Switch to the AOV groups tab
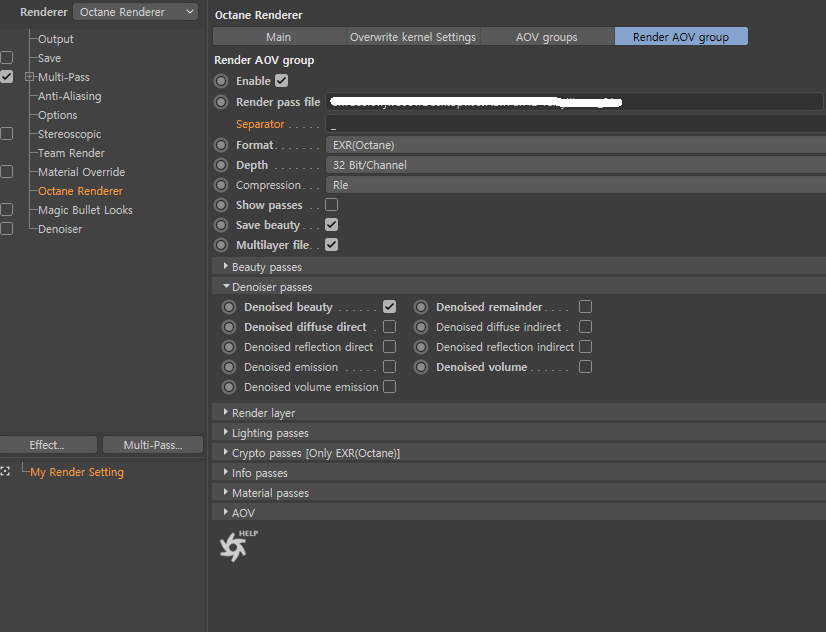The width and height of the screenshot is (826, 632). [x=547, y=36]
